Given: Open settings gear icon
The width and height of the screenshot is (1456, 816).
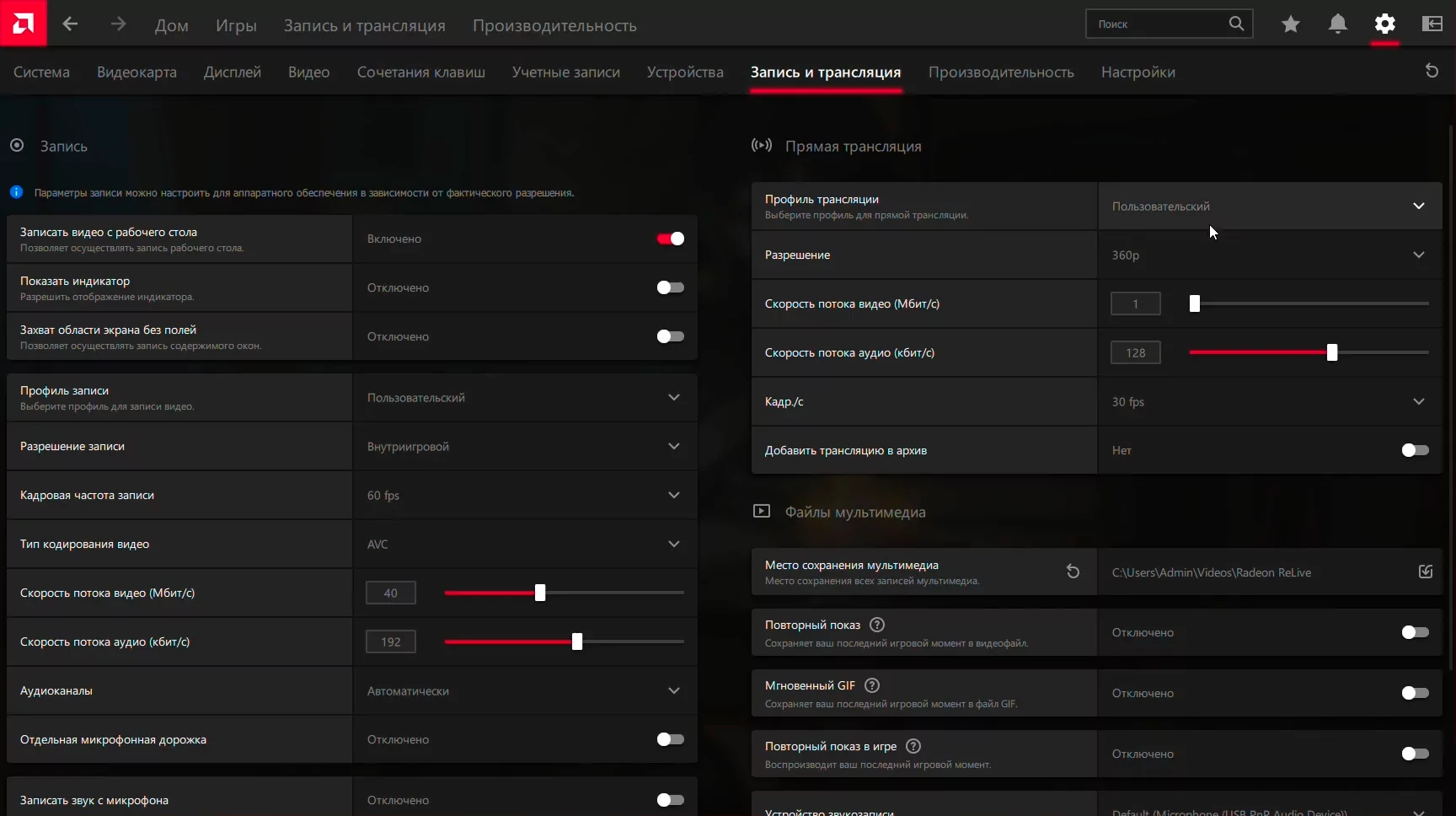Looking at the screenshot, I should coord(1385,24).
